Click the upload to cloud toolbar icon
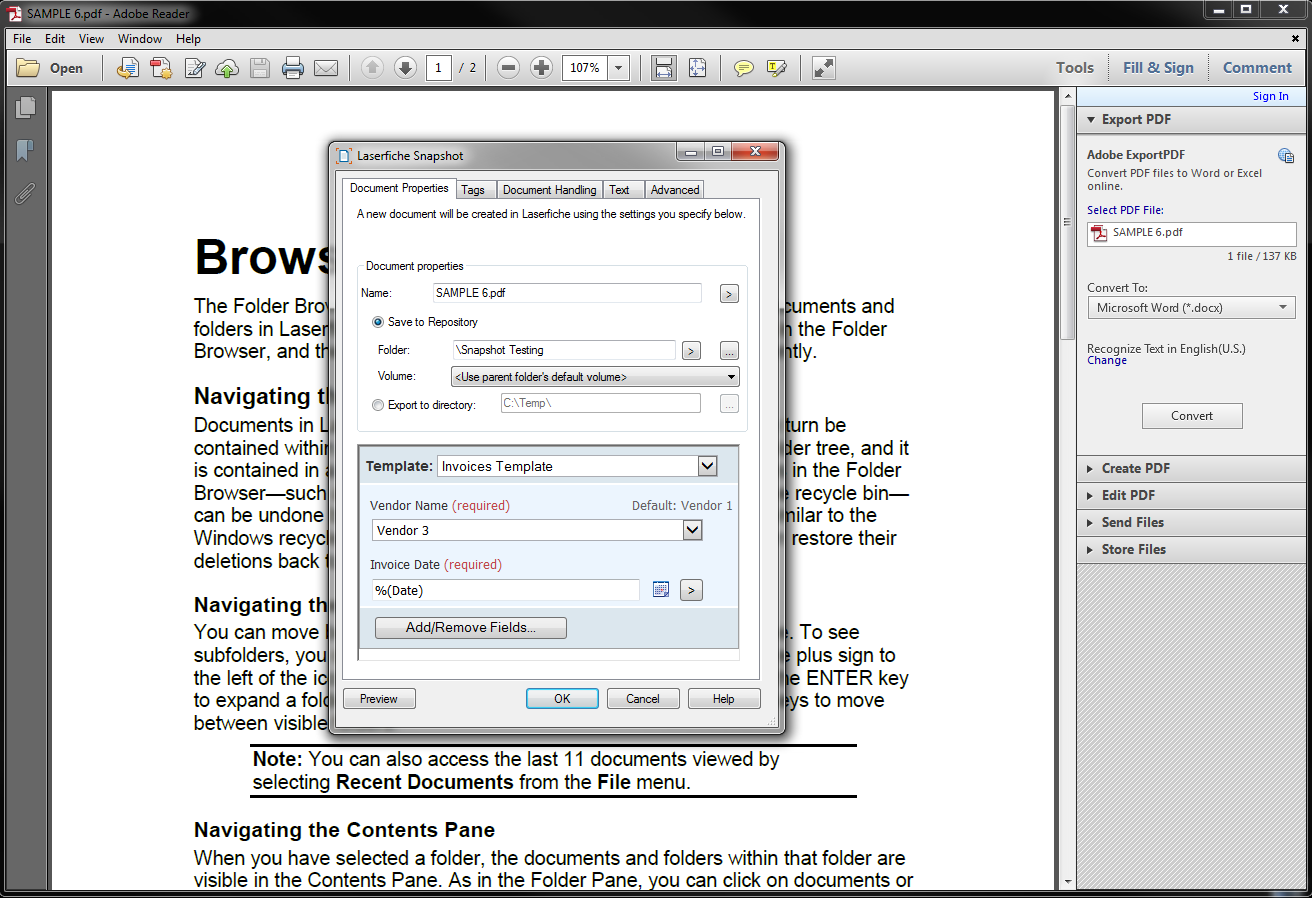 click(x=227, y=68)
